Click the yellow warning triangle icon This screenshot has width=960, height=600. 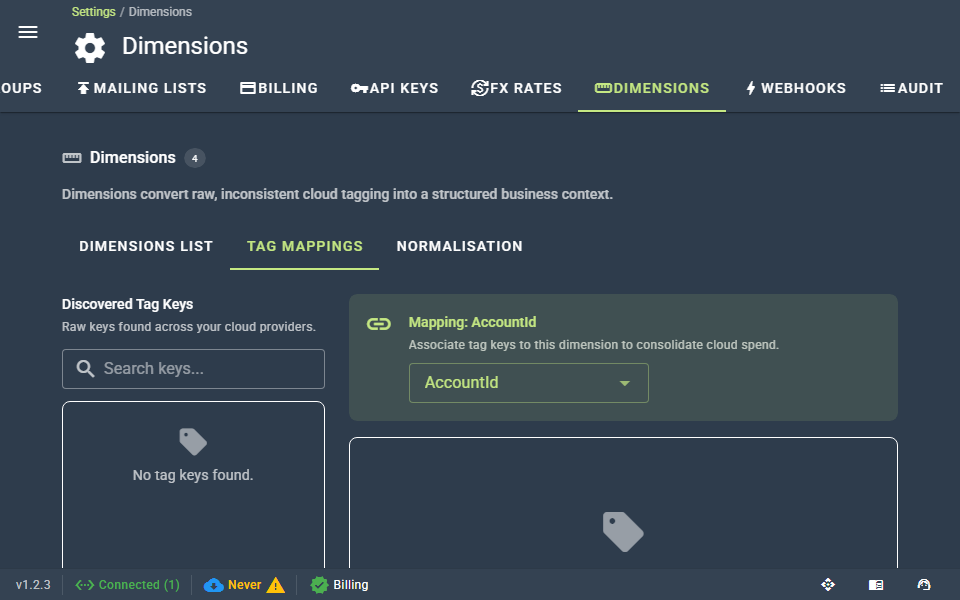click(x=276, y=585)
